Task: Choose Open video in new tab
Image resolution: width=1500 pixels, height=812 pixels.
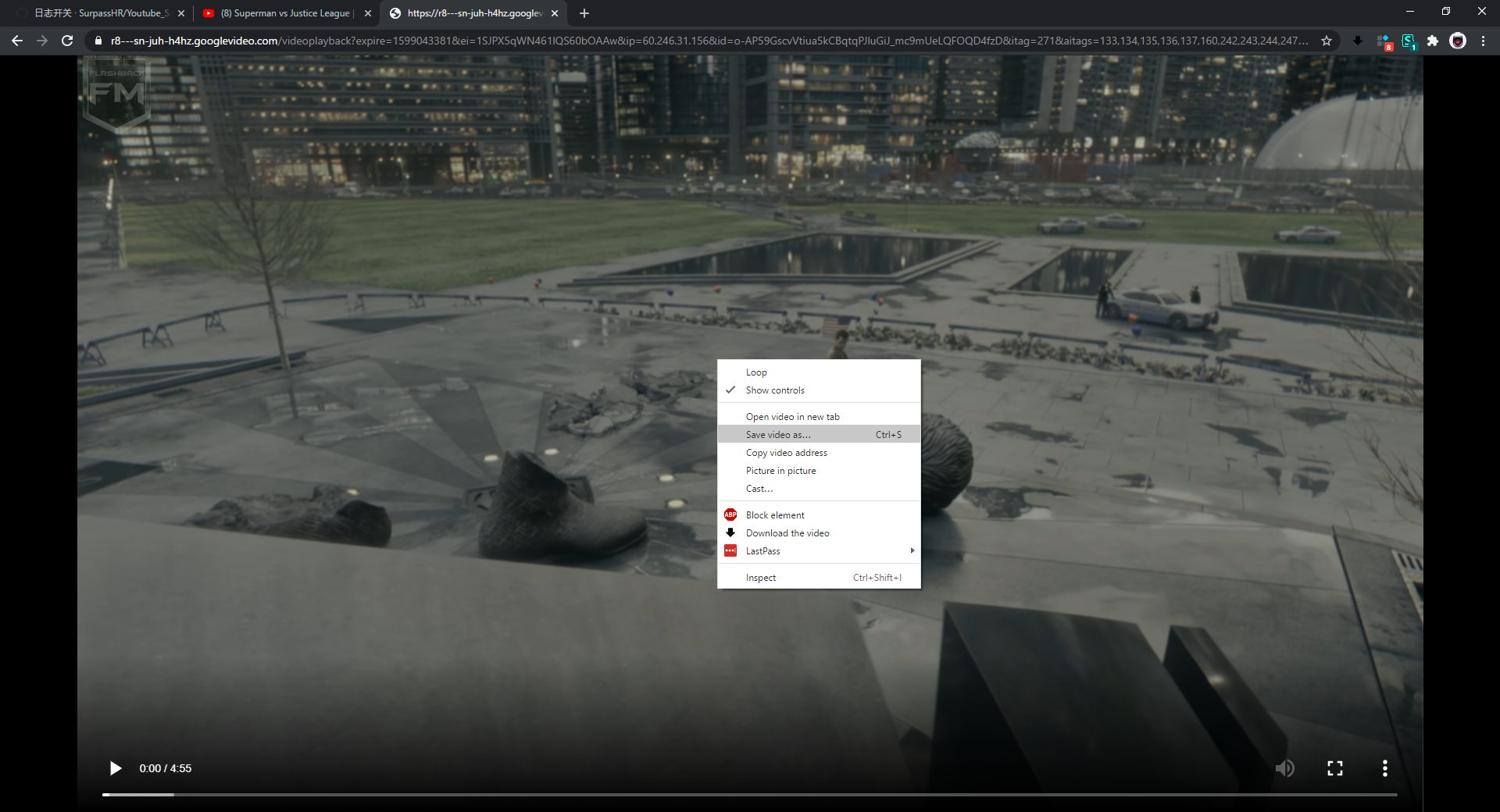Action: click(819, 417)
